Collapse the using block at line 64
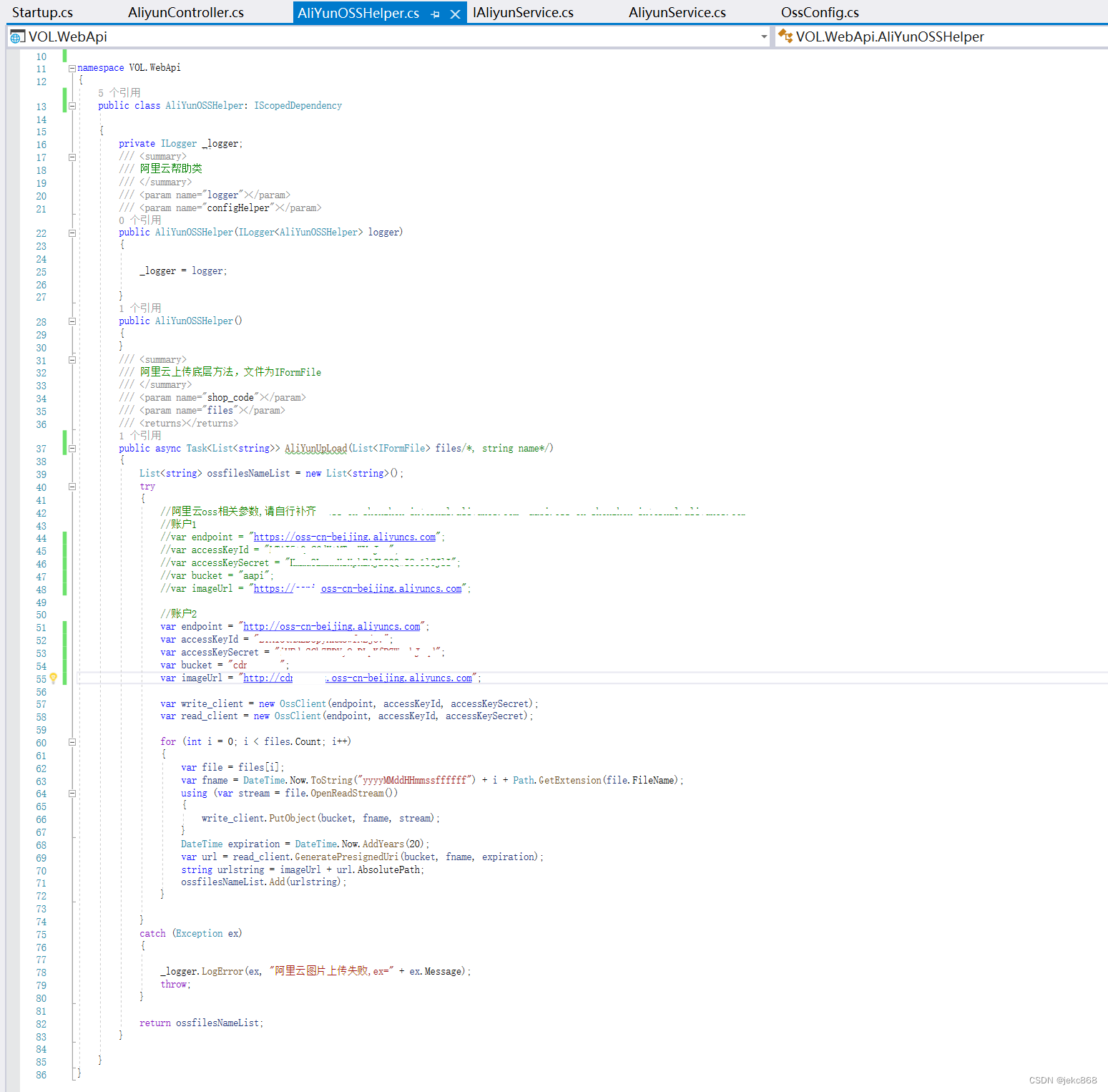The width and height of the screenshot is (1108, 1092). 72,793
